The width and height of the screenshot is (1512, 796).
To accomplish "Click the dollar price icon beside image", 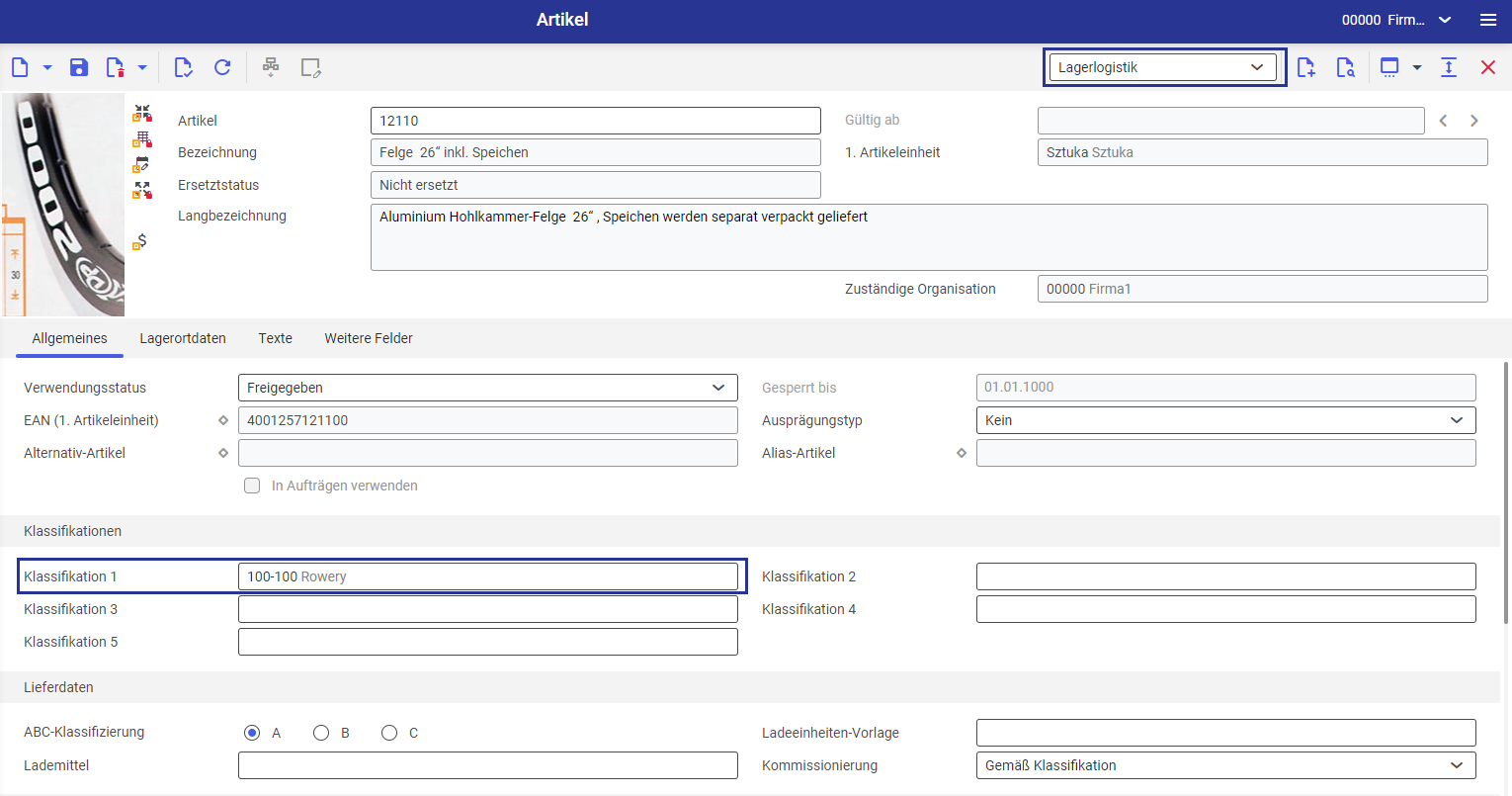I will click(x=141, y=240).
